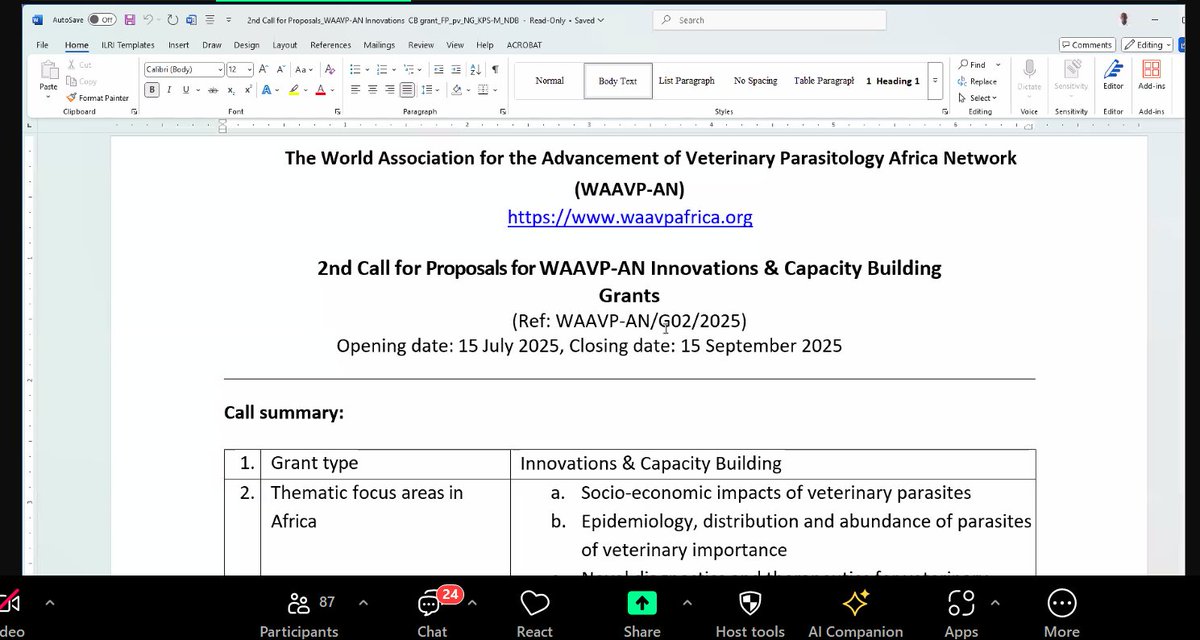Open the Select dropdown in Editing group

(977, 97)
